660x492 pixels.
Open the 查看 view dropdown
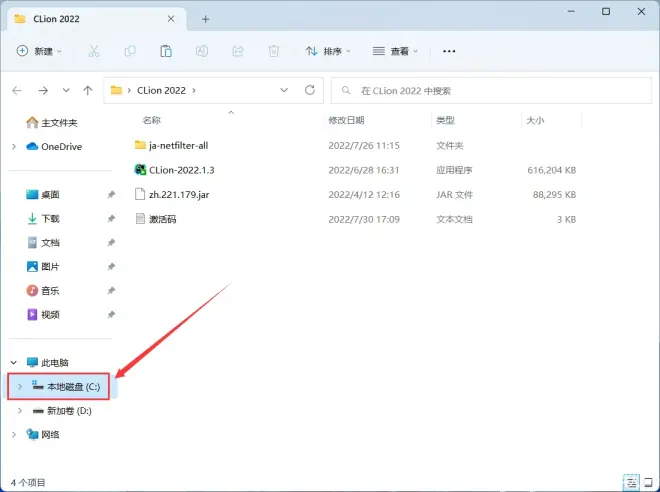click(x=395, y=51)
